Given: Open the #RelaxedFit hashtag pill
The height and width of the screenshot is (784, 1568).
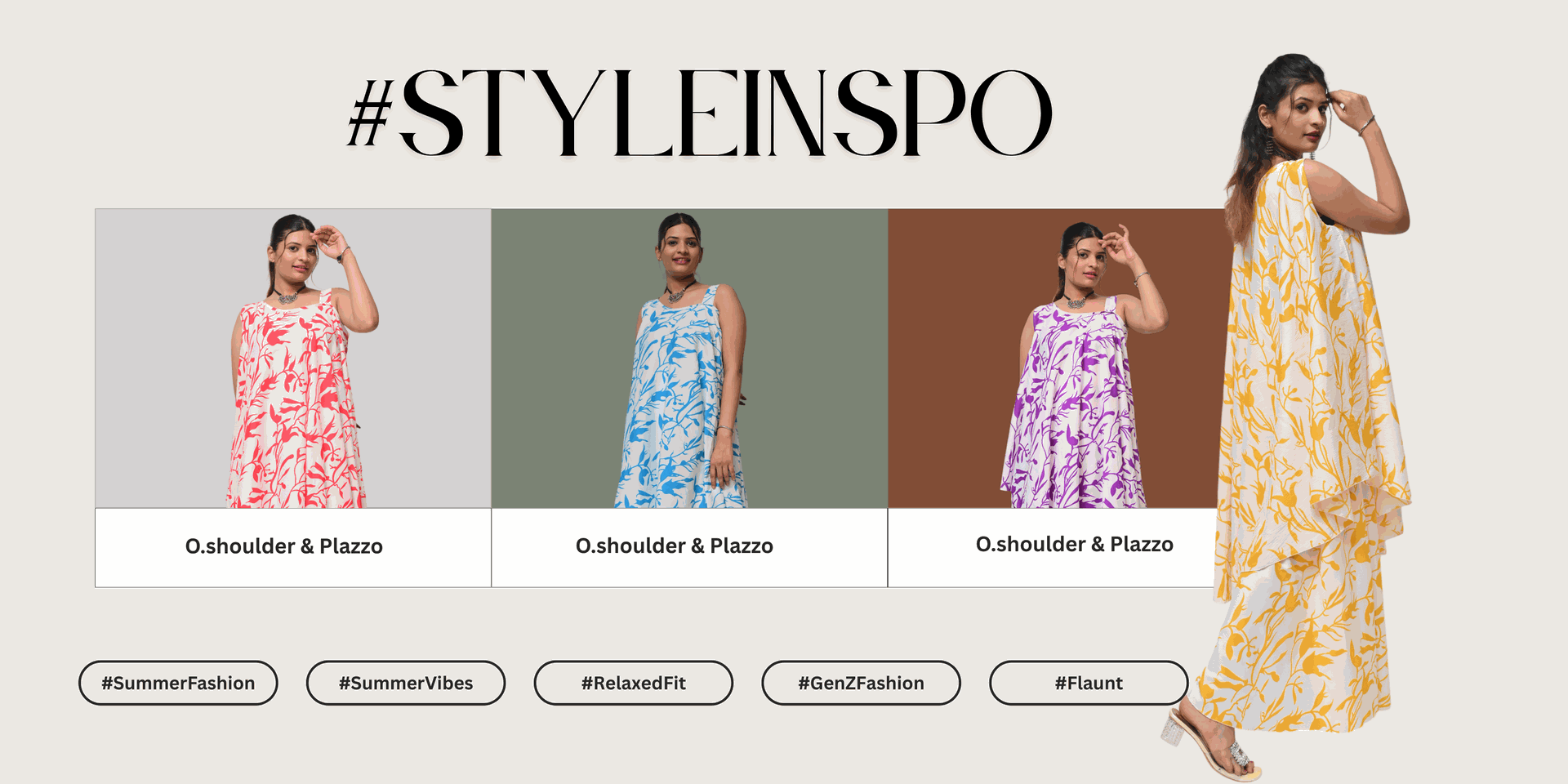Looking at the screenshot, I should pyautogui.click(x=634, y=683).
